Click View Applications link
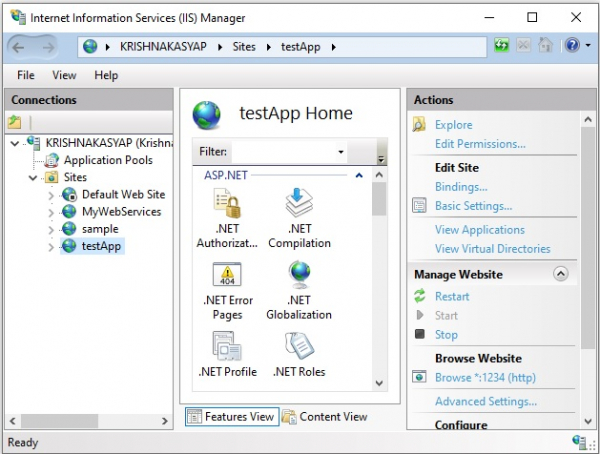 480,230
